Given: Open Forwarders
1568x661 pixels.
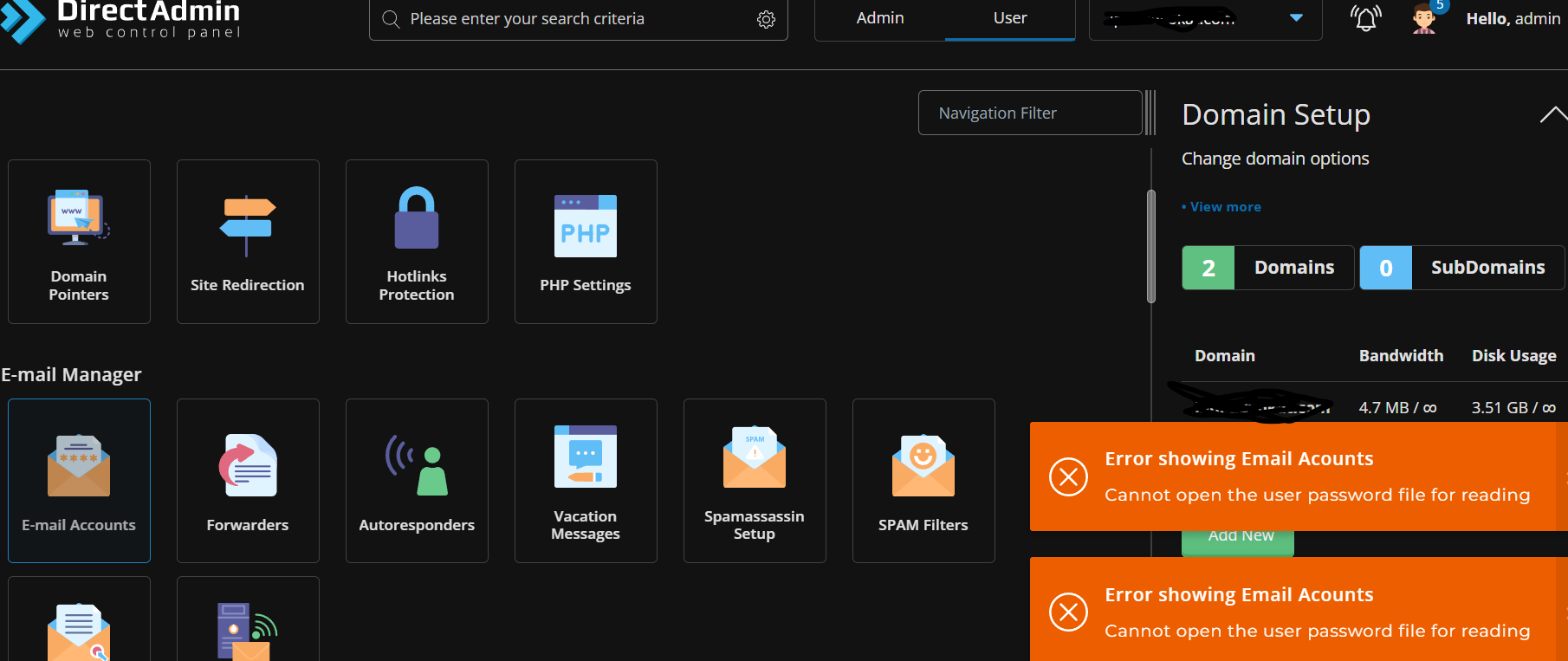Looking at the screenshot, I should tap(248, 481).
